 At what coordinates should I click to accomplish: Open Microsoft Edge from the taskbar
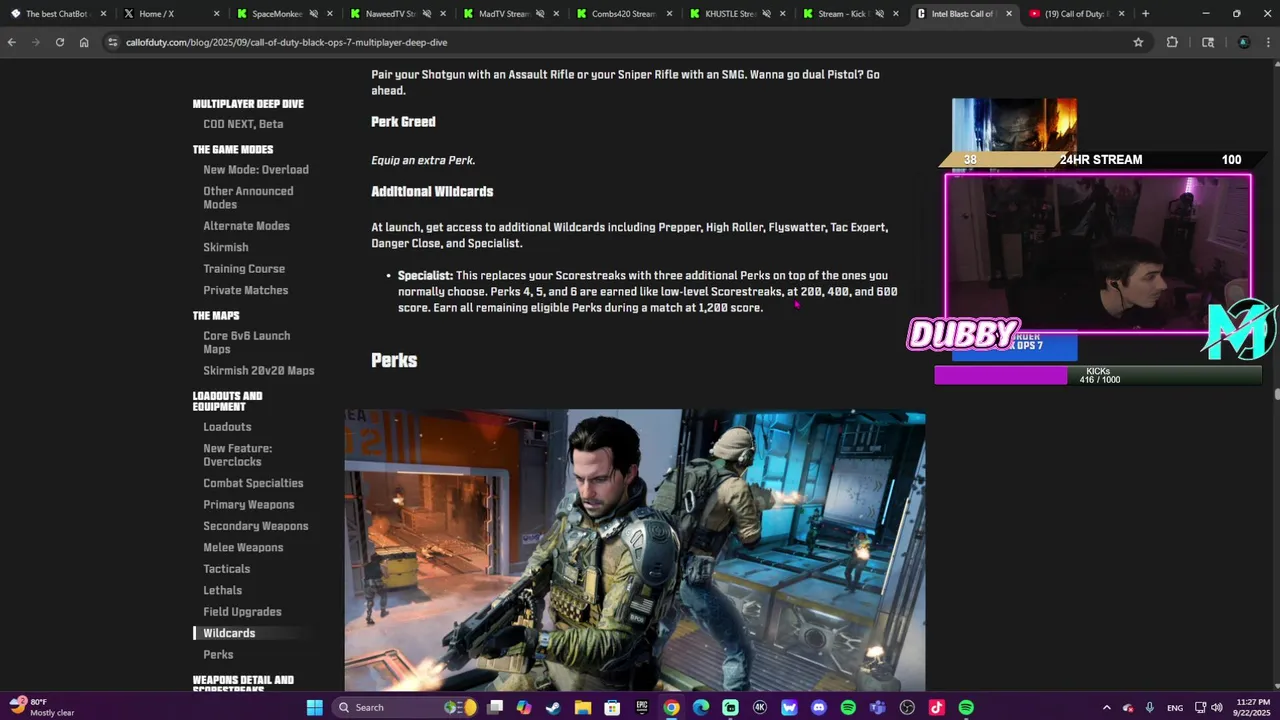coord(701,707)
